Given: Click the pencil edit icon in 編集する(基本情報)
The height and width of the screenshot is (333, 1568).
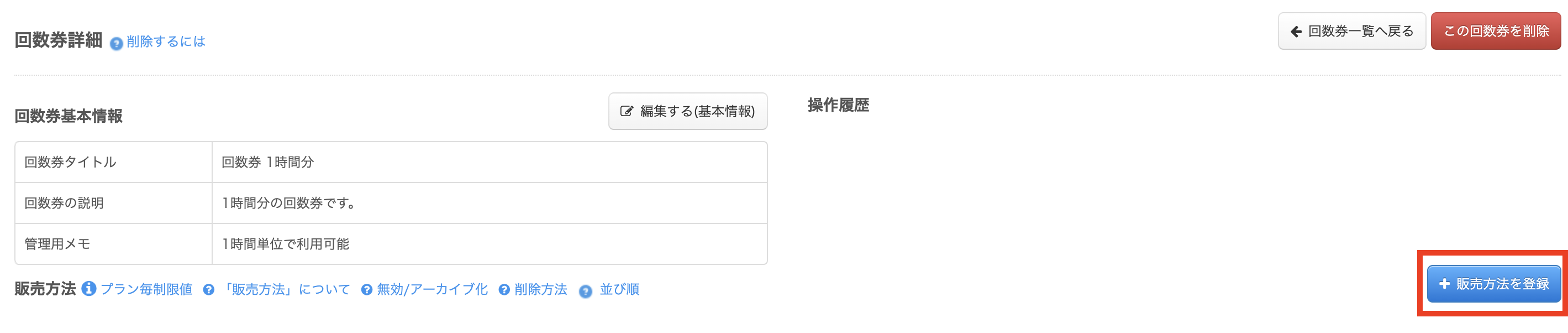Looking at the screenshot, I should (626, 111).
